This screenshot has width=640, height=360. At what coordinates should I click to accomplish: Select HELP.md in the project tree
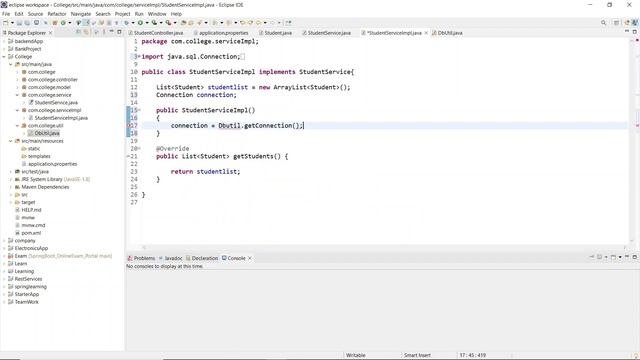(31, 210)
